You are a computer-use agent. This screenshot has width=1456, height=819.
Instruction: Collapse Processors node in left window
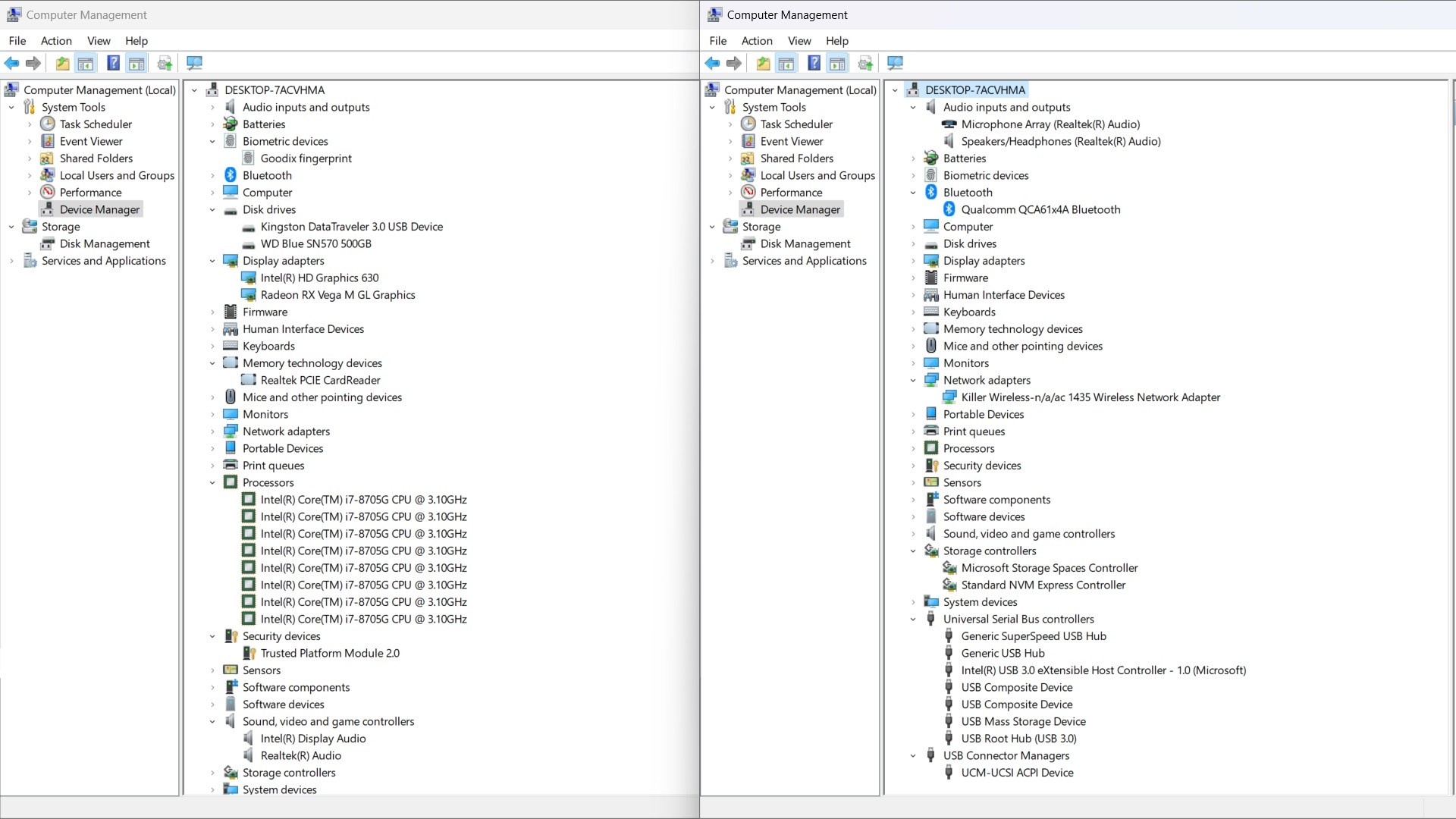(x=212, y=483)
